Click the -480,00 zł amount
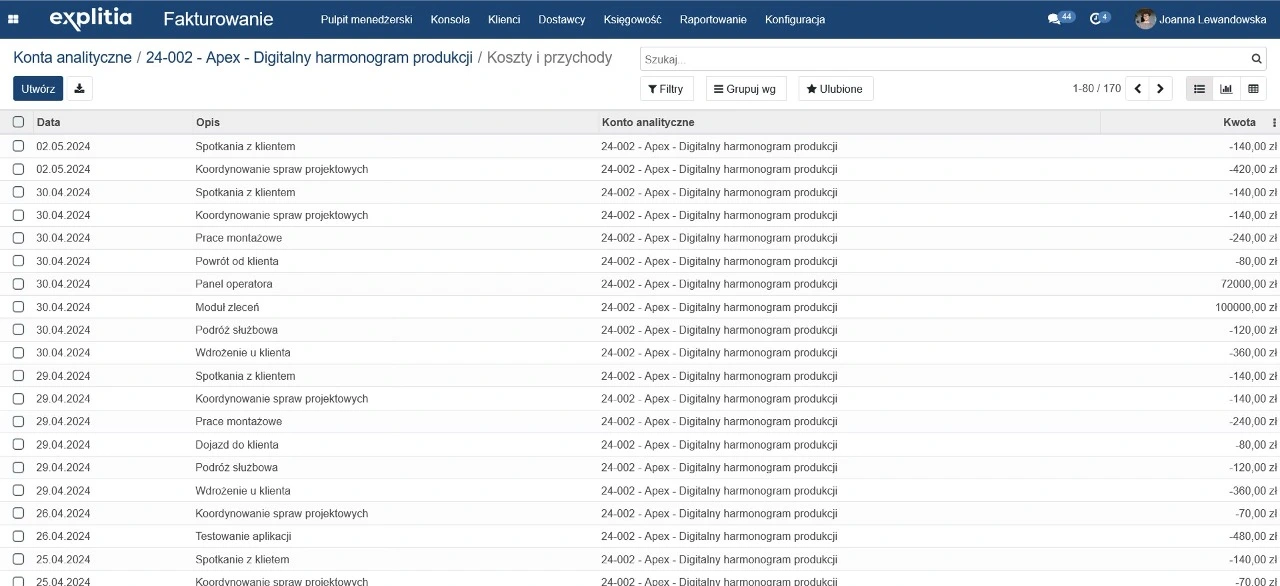Viewport: 1280px width, 586px height. (x=1253, y=537)
